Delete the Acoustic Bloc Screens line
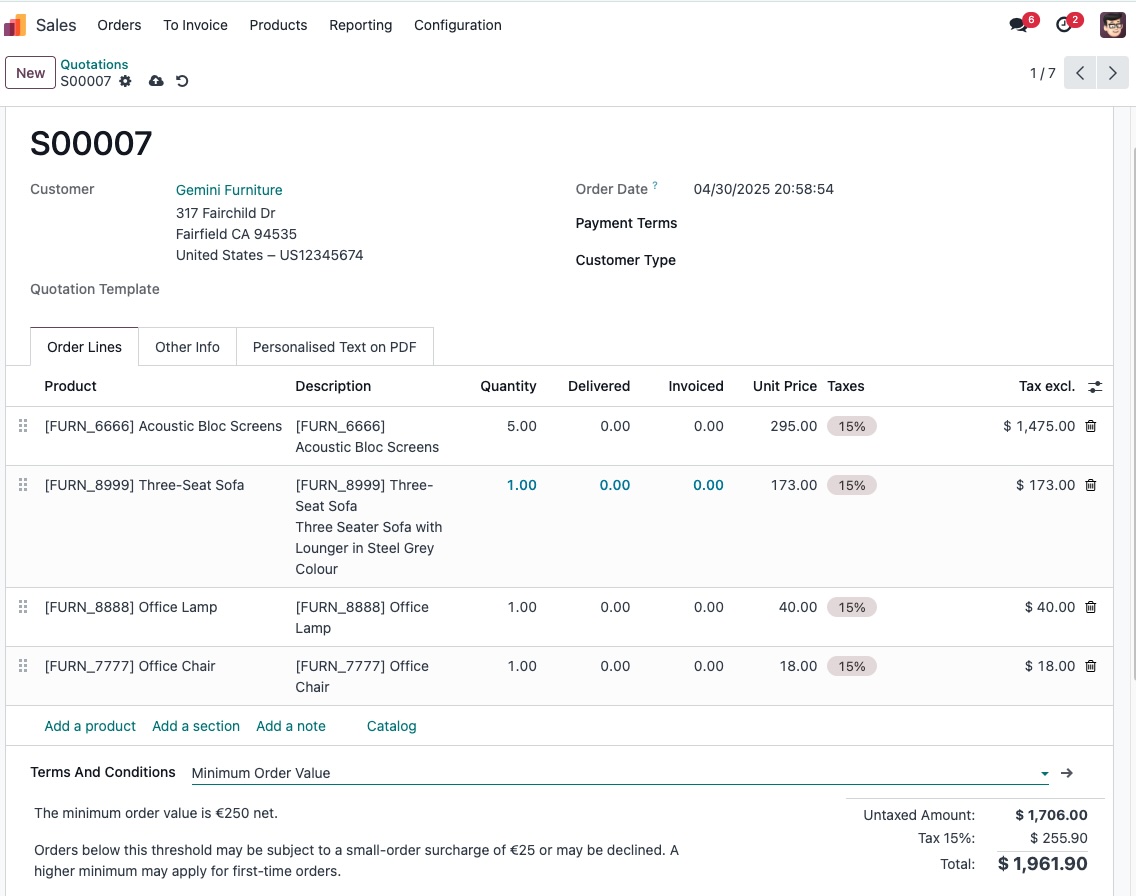The image size is (1136, 896). [1090, 426]
